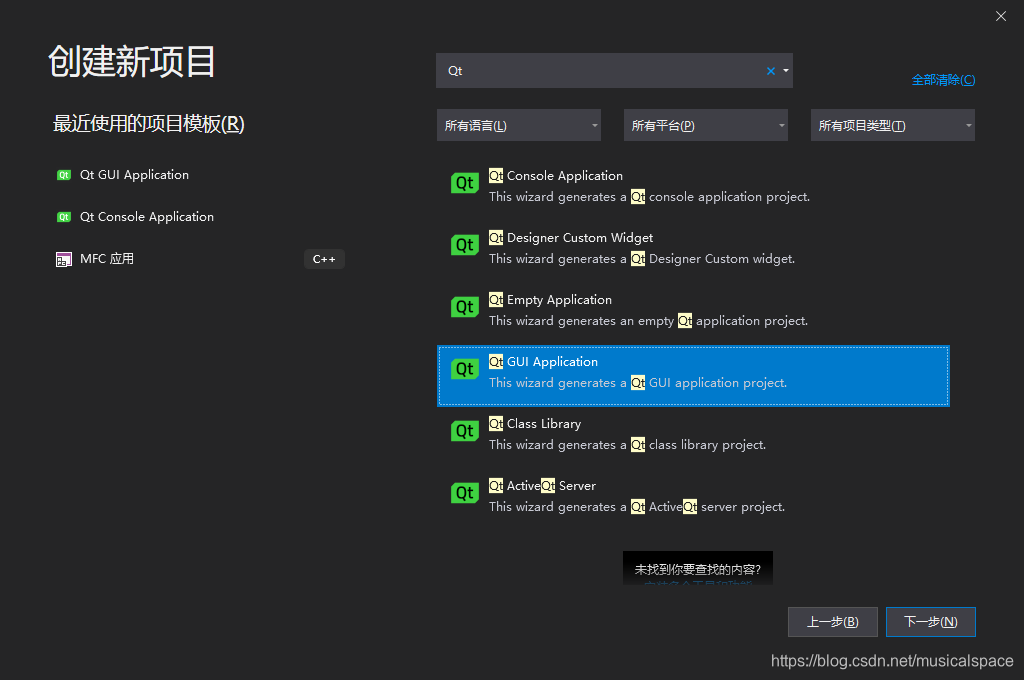Screen dimensions: 1024x680
Task: Click the Qt Empty Application template icon
Action: [x=464, y=307]
